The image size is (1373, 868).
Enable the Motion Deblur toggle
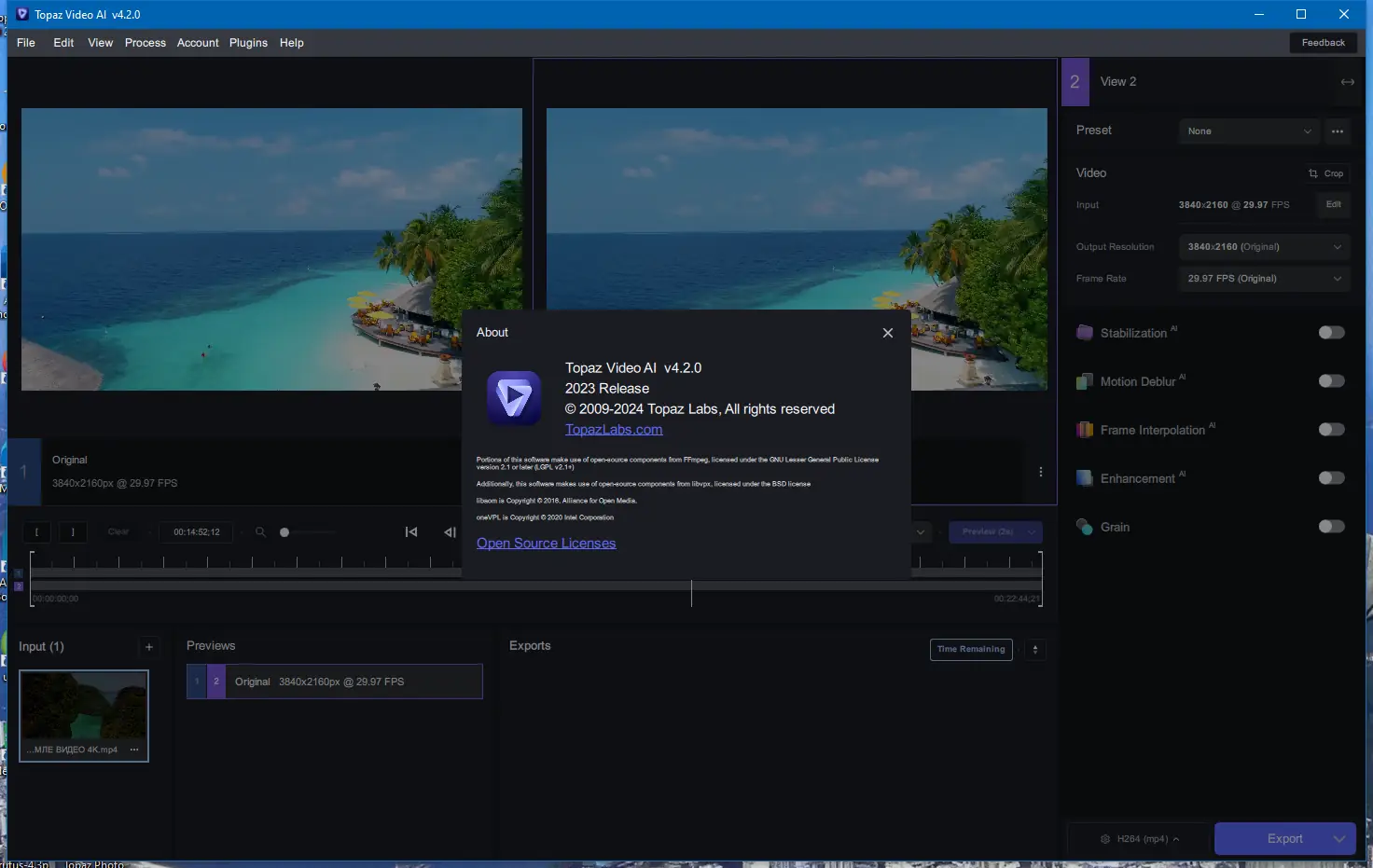[1332, 381]
